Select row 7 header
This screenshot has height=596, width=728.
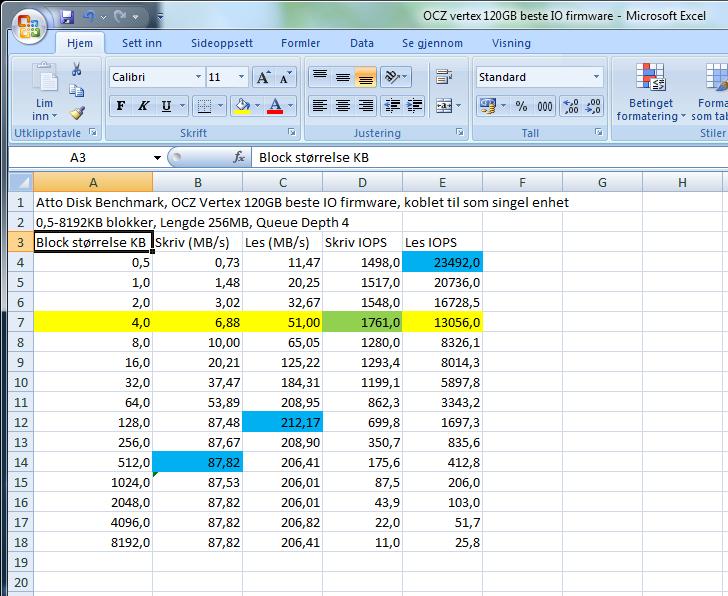pyautogui.click(x=21, y=322)
